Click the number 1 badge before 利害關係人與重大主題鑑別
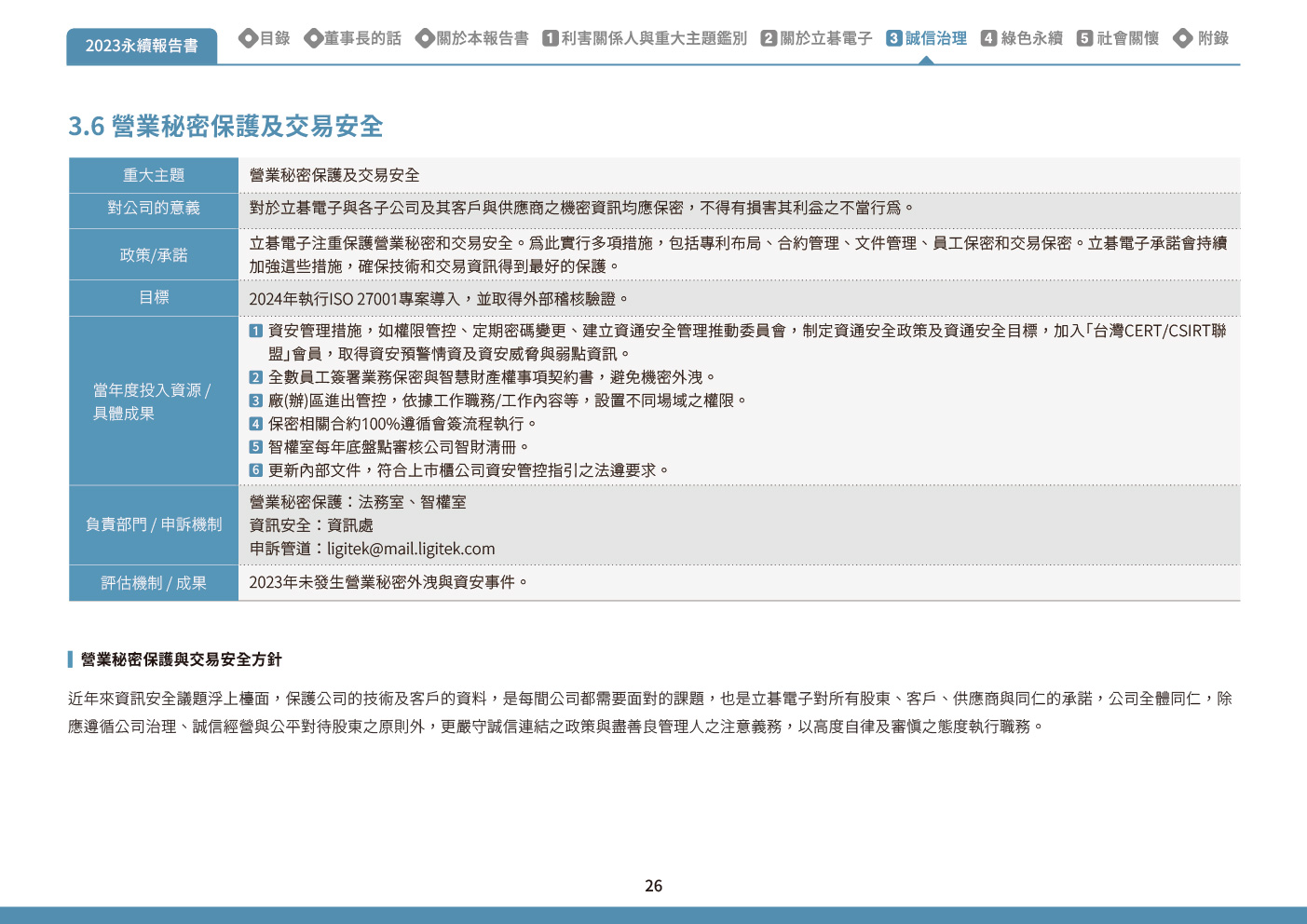Viewport: 1307px width, 924px height. (x=551, y=38)
